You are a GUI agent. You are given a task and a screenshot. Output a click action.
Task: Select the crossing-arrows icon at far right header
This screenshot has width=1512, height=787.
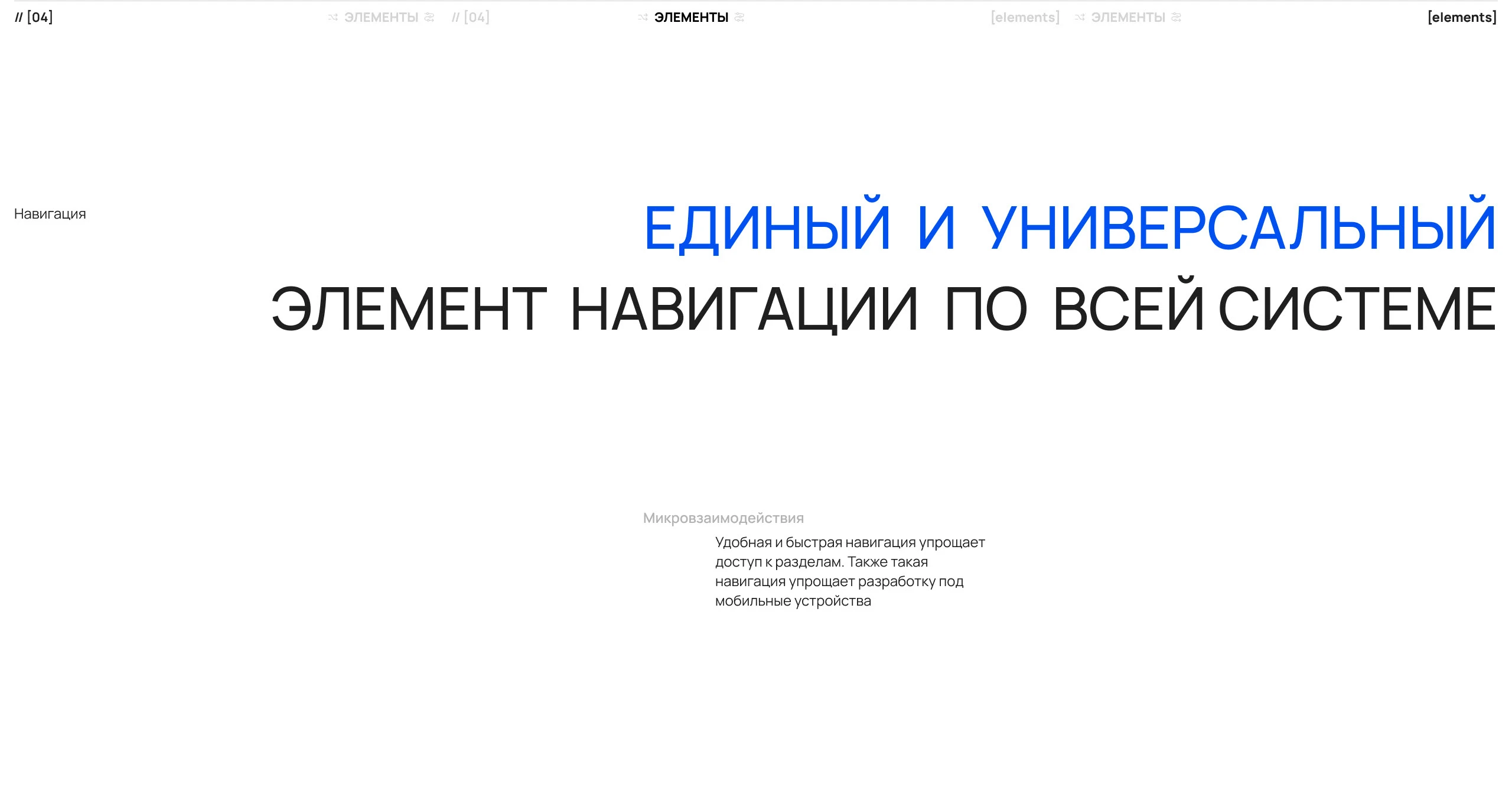tap(1176, 17)
